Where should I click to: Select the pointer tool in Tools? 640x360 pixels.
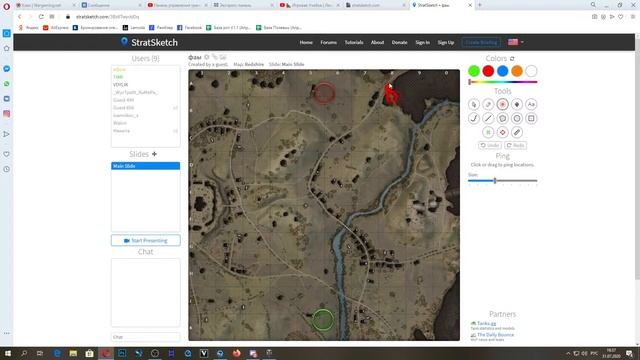point(474,104)
